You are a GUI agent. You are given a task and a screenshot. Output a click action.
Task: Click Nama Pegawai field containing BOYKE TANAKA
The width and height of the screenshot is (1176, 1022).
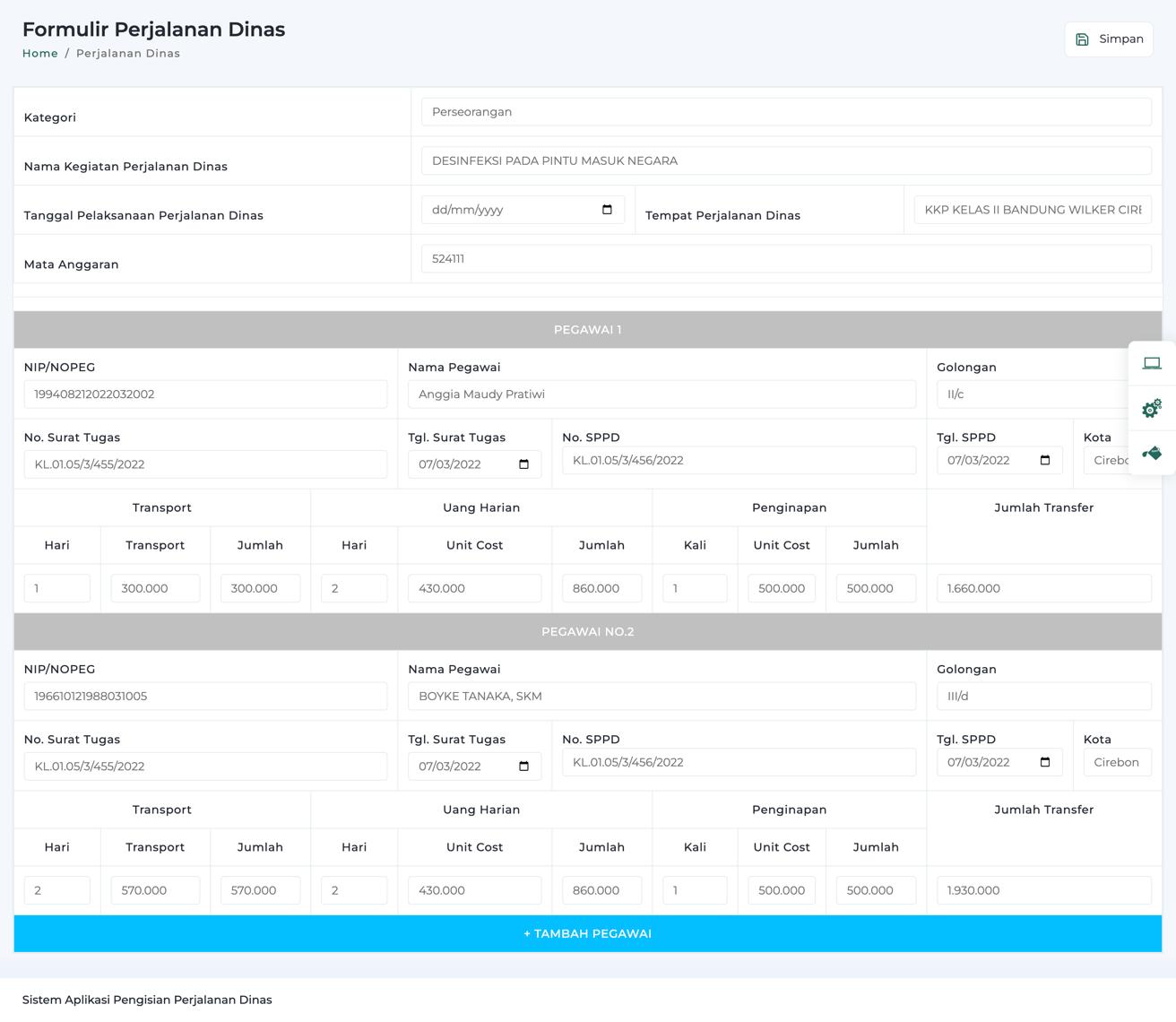661,697
